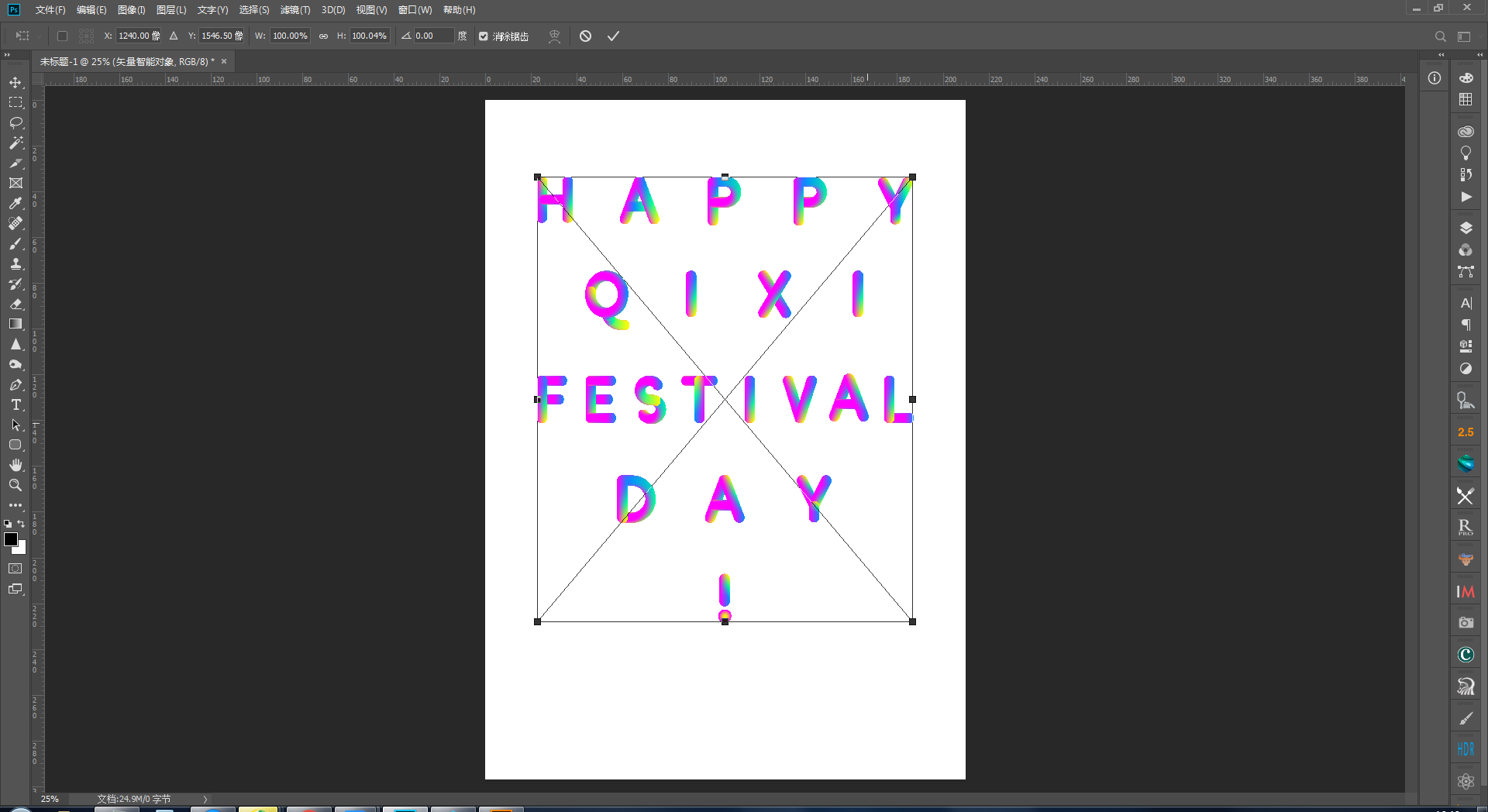Image resolution: width=1488 pixels, height=812 pixels.
Task: Open the 图层(L) menu
Action: (x=171, y=10)
